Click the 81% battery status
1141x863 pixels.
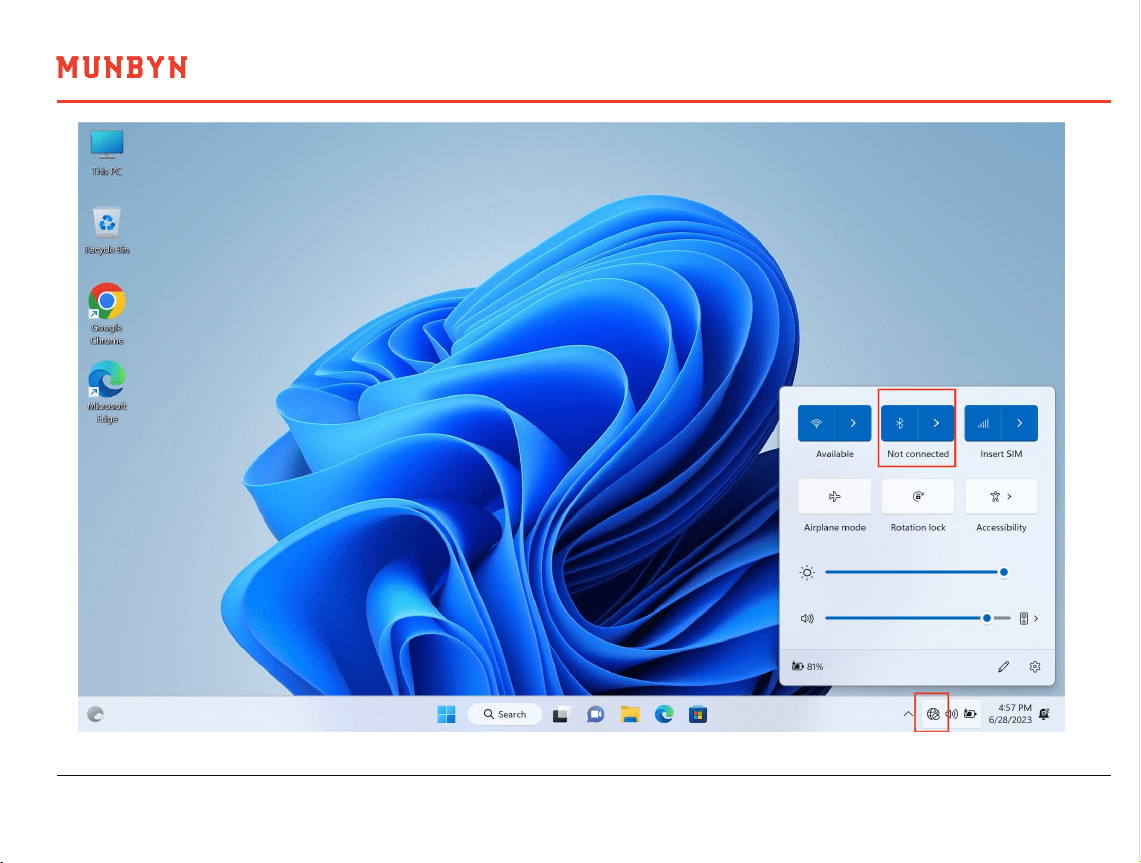click(808, 667)
